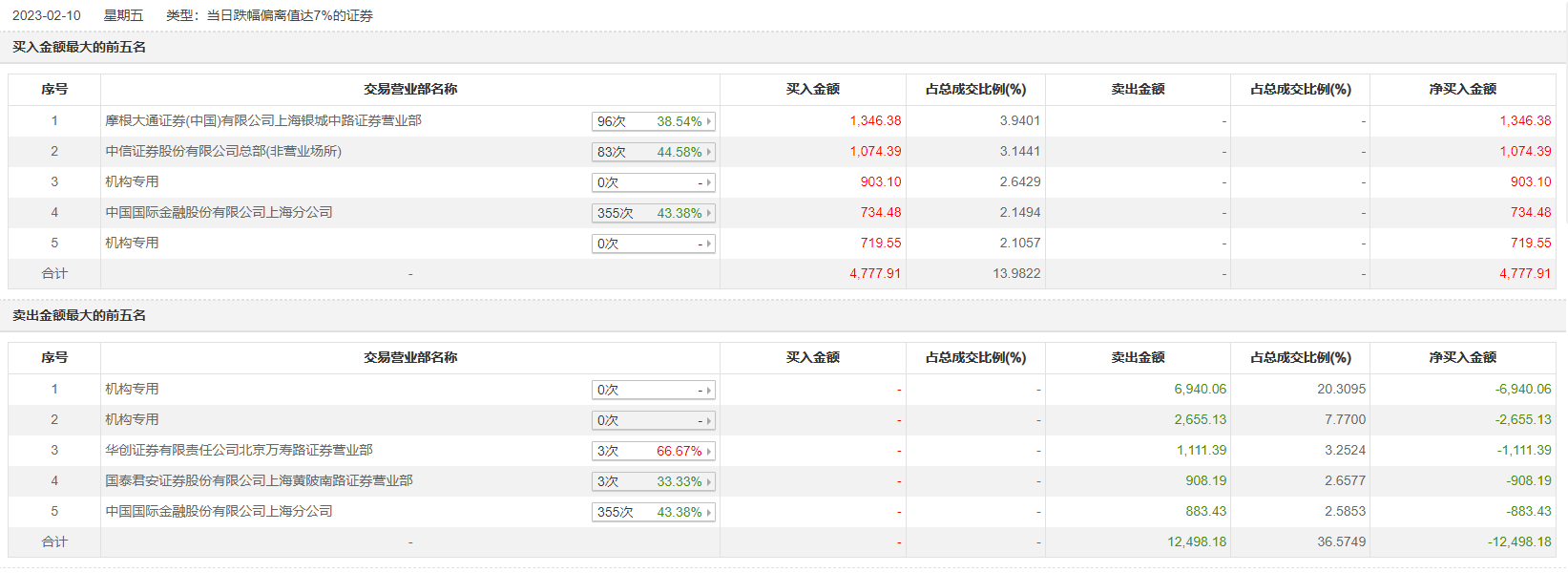Open 中信证券股份有限公司总部 link
Viewport: 1568px width, 573px height.
[223, 152]
